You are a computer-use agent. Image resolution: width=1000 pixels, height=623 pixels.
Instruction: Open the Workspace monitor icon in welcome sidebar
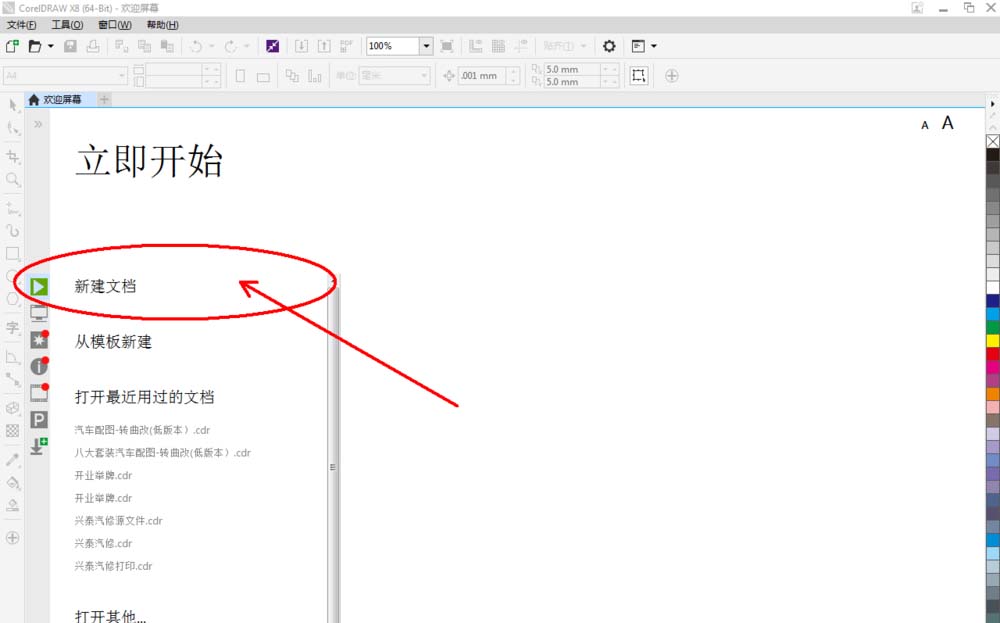tap(39, 313)
